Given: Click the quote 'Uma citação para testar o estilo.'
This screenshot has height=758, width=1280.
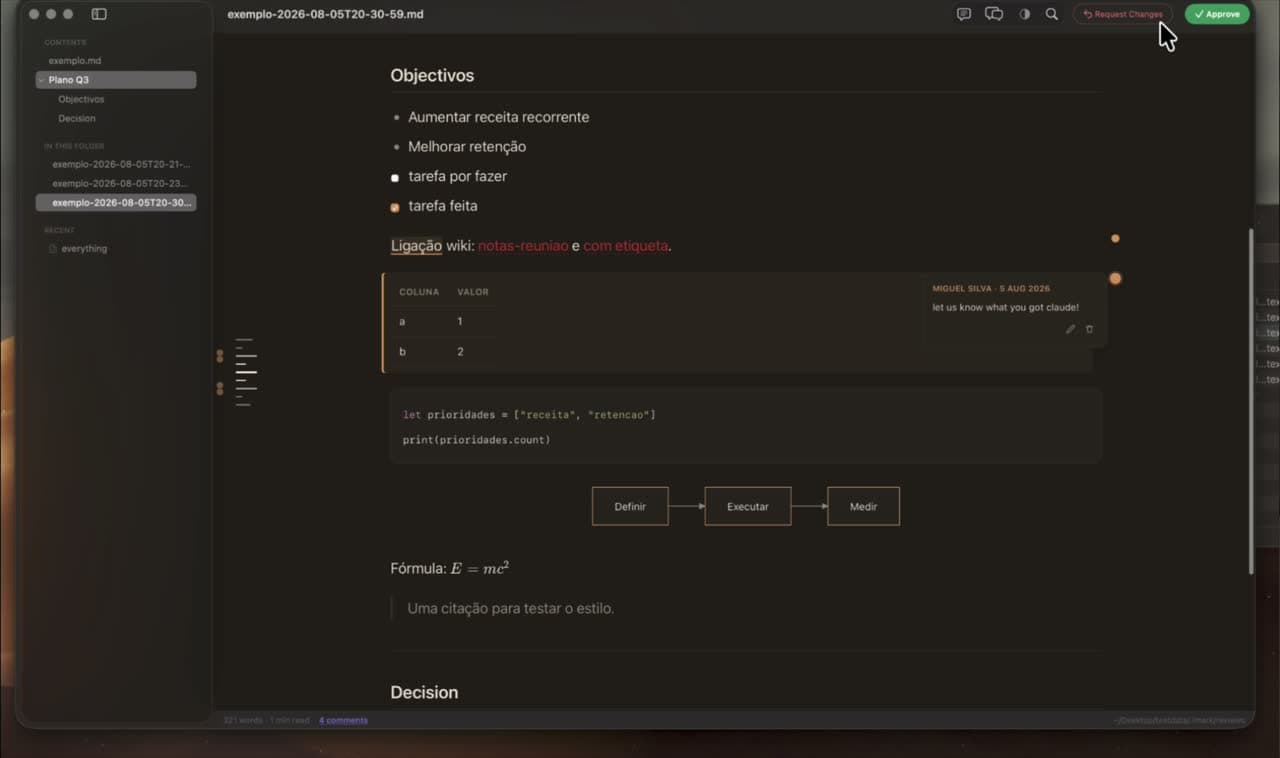Looking at the screenshot, I should click(511, 608).
